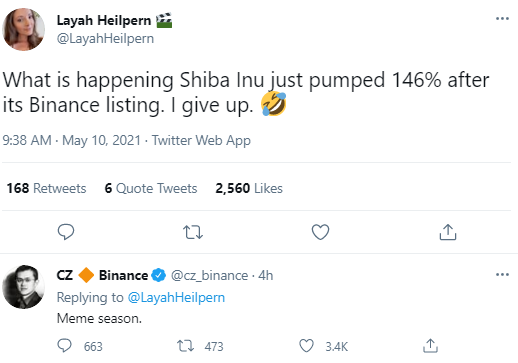Like CZ's Meme season reply

click(x=306, y=346)
